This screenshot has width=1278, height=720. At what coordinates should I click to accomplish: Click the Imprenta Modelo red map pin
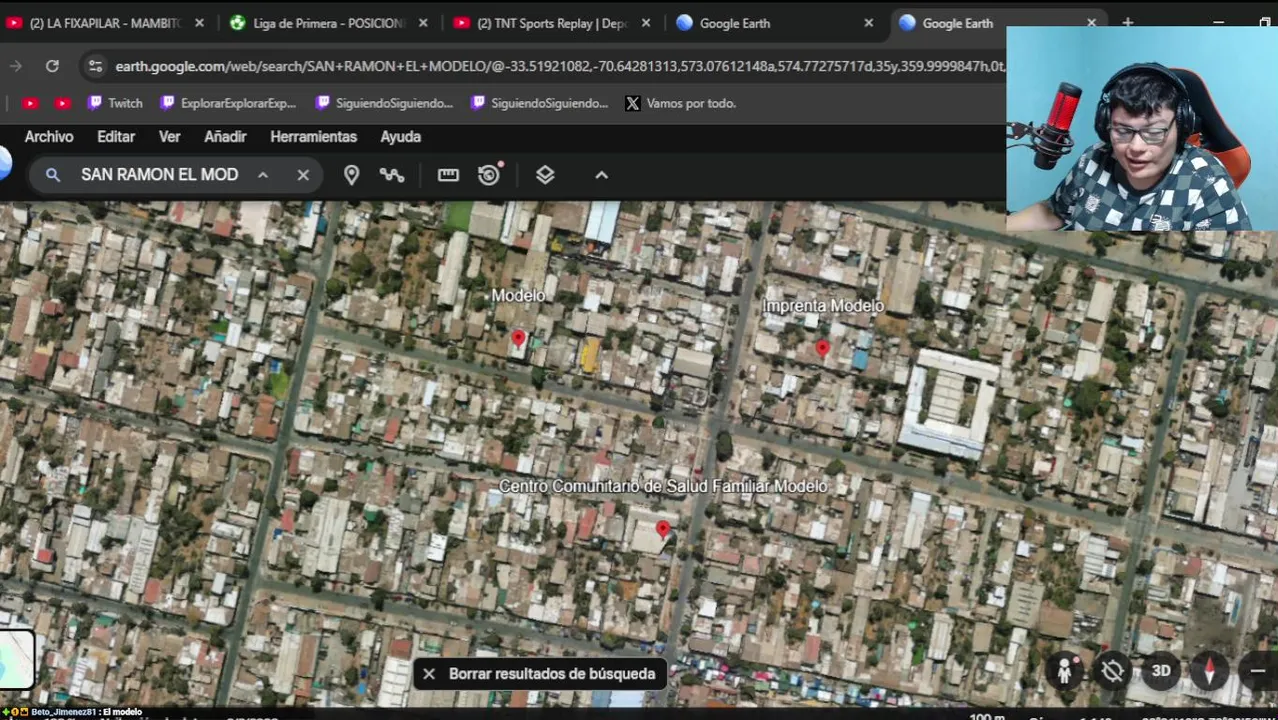(822, 348)
